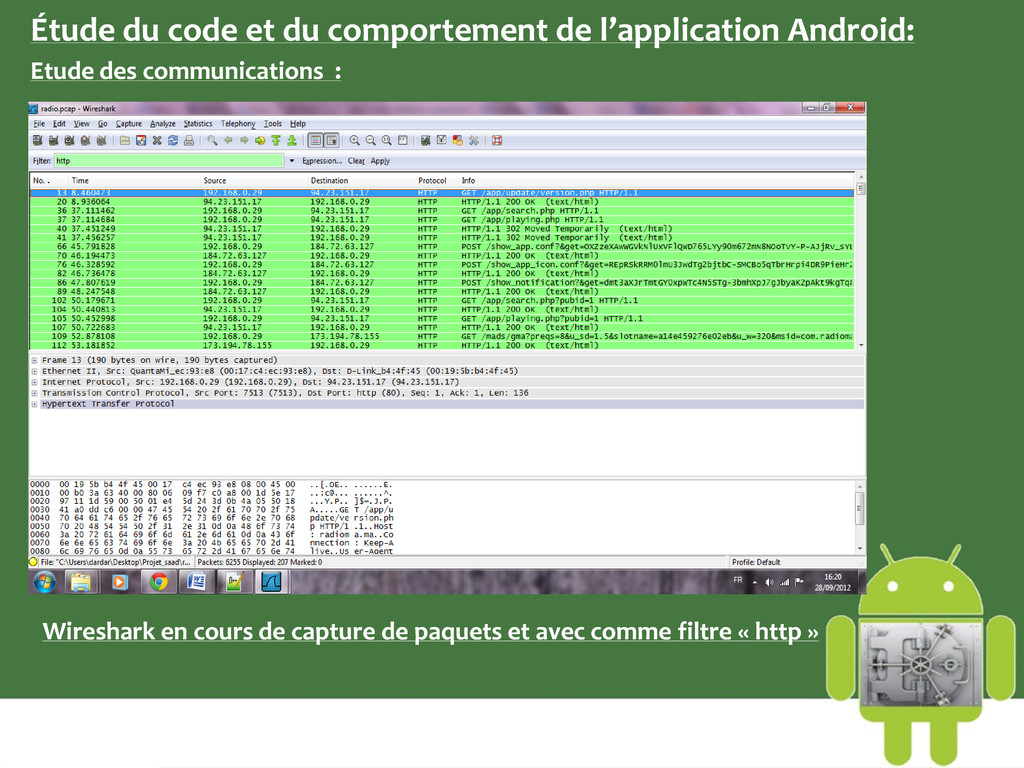
Task: Open preferences wrench icon
Action: coord(474,140)
